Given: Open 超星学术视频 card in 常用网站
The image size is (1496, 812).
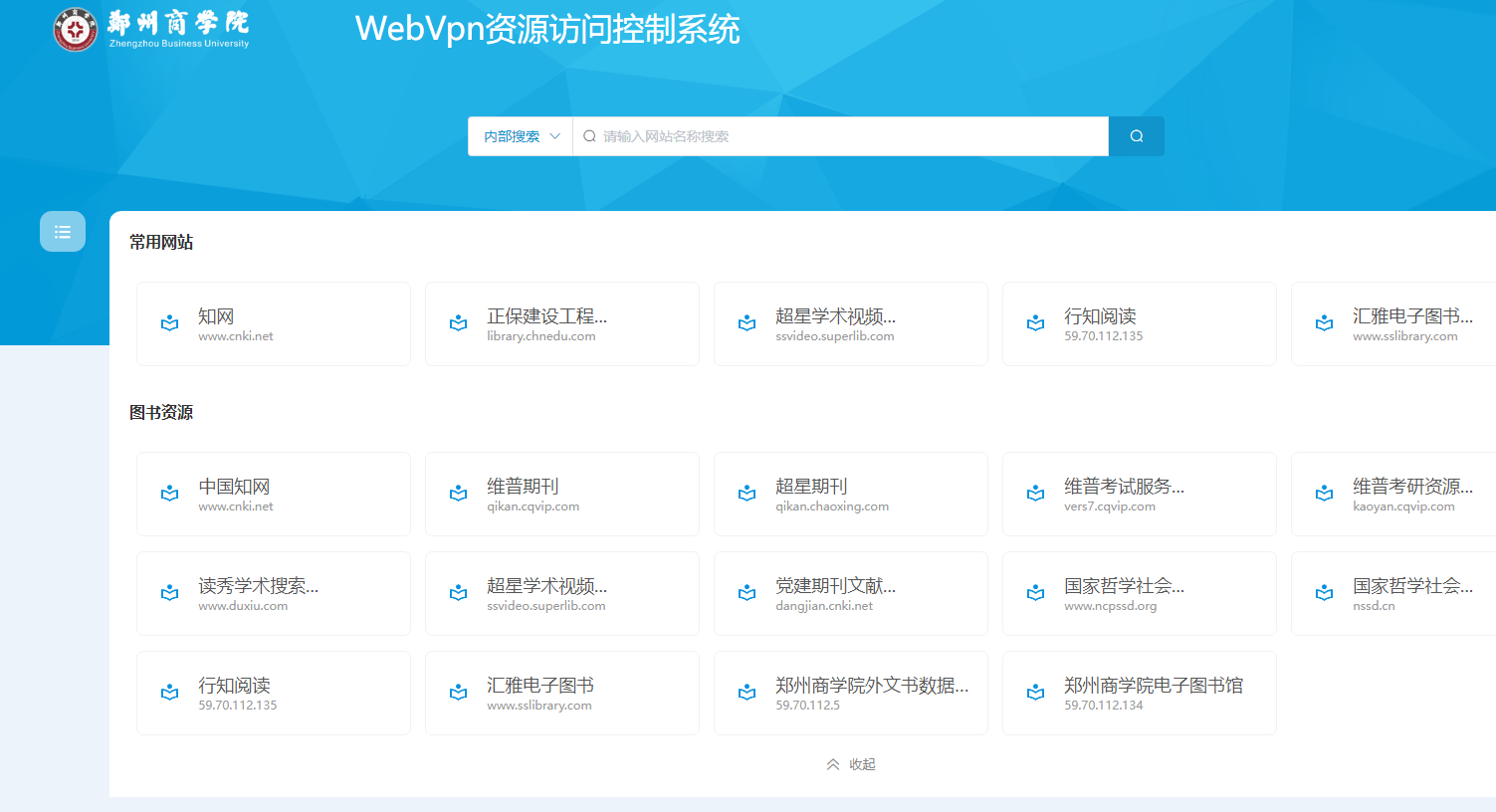Looking at the screenshot, I should 851,324.
